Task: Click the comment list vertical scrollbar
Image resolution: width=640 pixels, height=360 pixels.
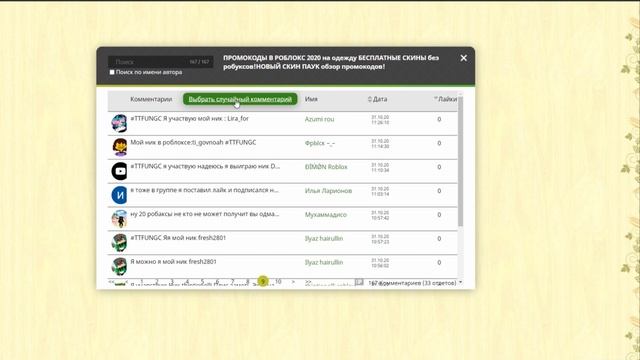Action: 460,161
